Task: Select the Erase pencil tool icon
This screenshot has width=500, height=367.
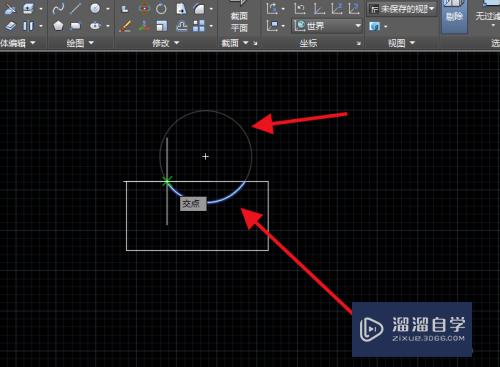Action: tap(125, 26)
